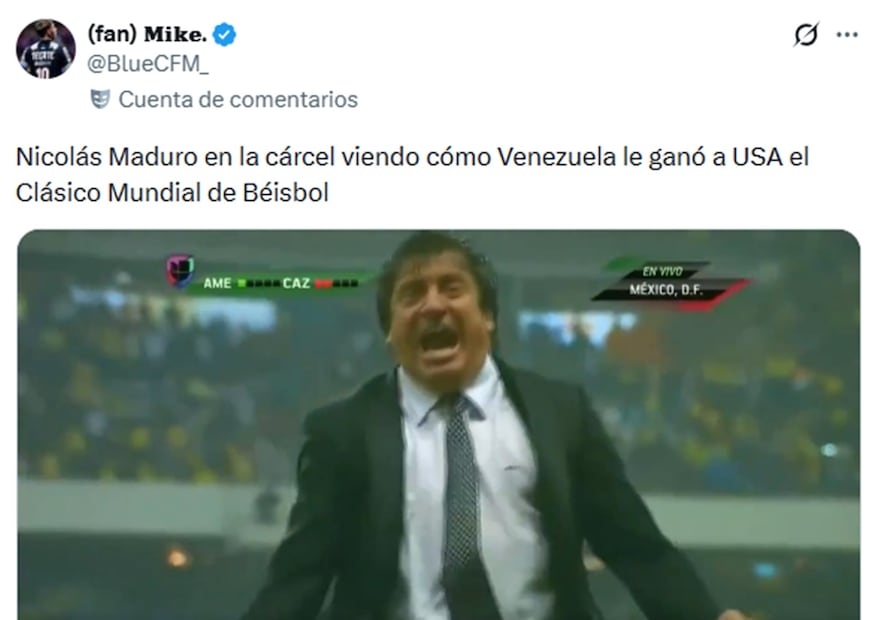Open the three-dot more options menu

(847, 35)
